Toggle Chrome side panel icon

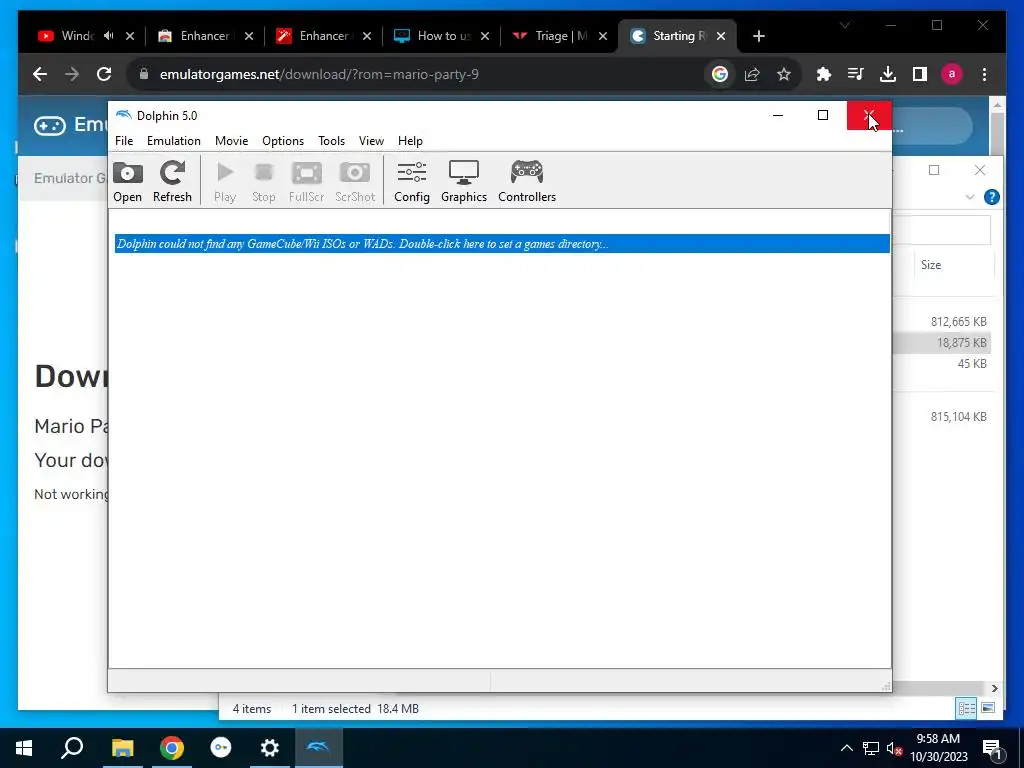click(x=920, y=74)
